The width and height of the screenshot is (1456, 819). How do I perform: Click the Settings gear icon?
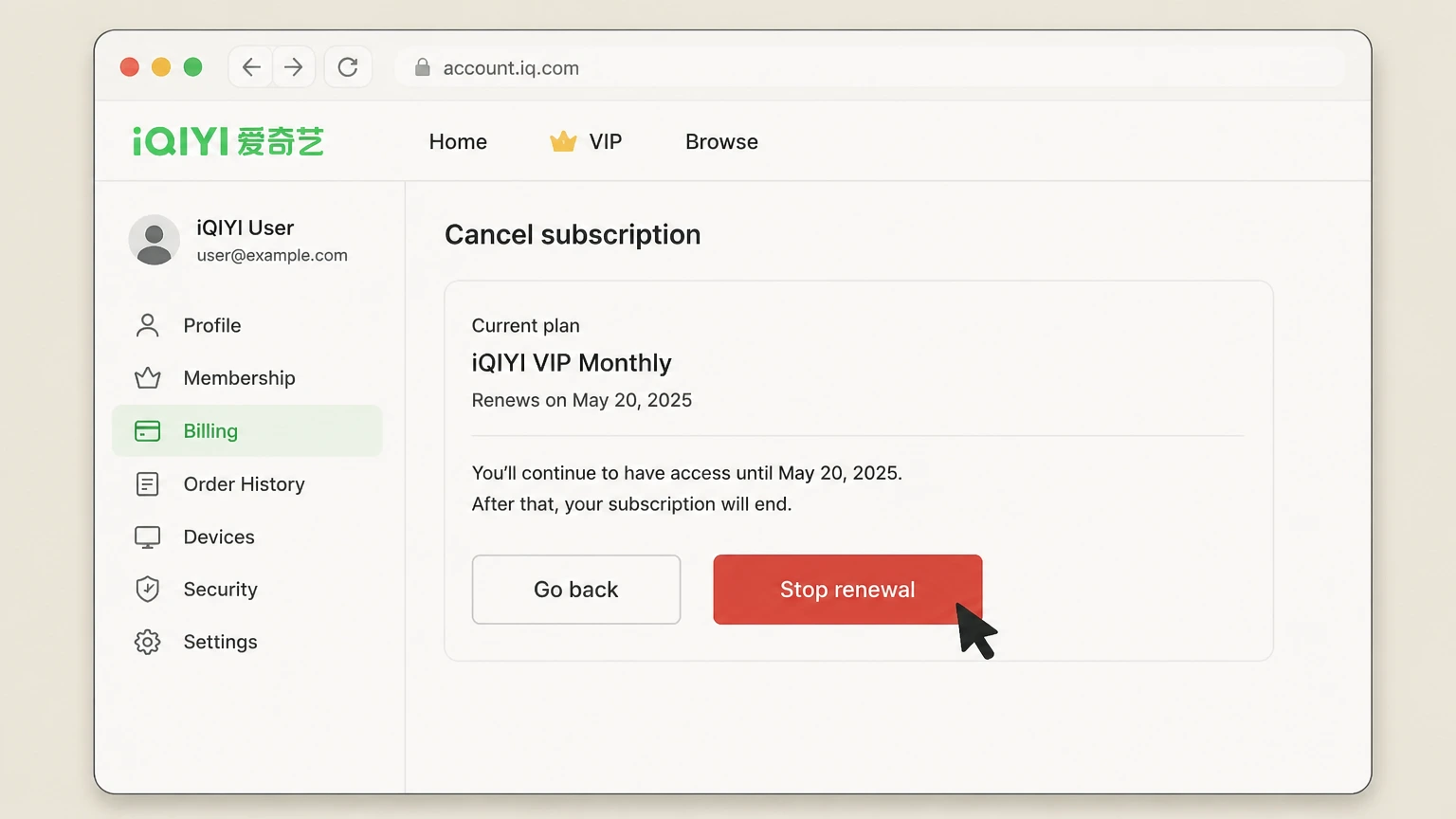coord(148,642)
